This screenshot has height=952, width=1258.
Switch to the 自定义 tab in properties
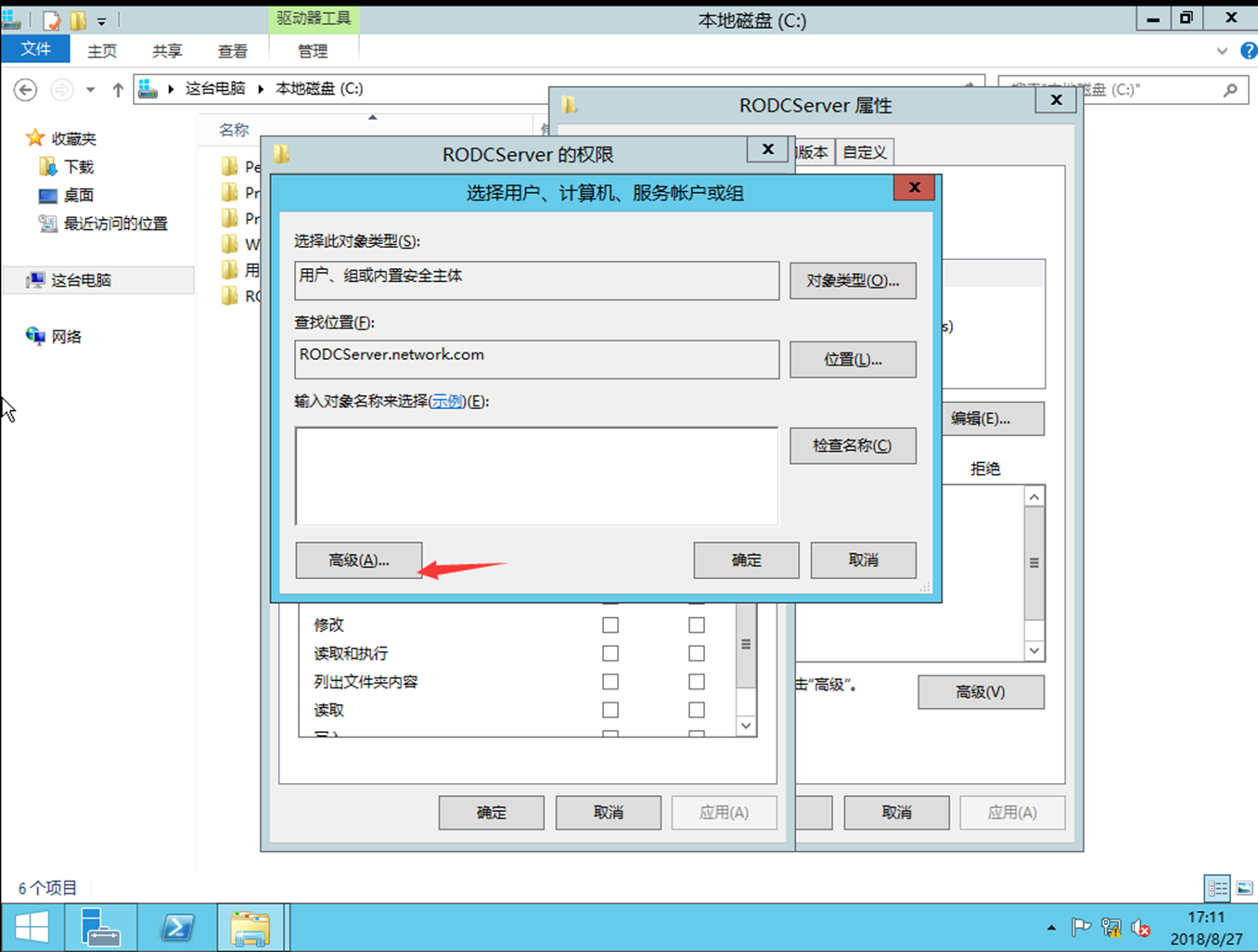coord(865,152)
